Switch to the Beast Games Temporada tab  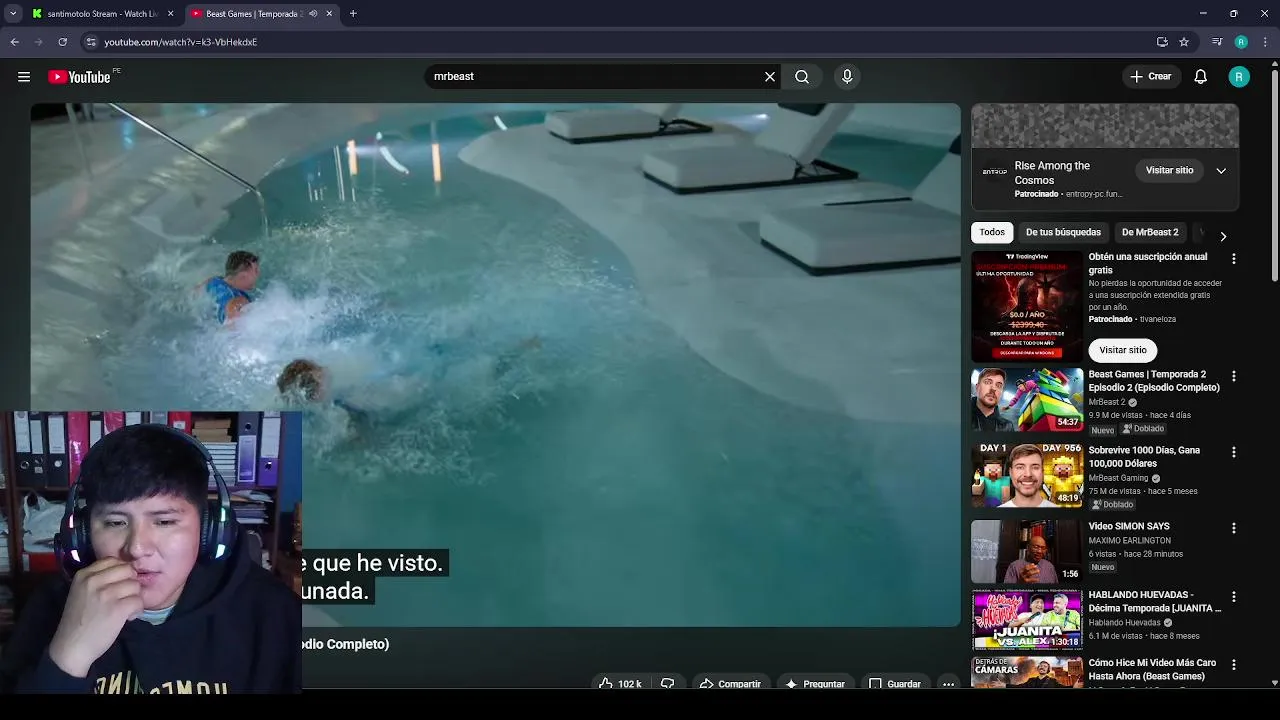(x=252, y=14)
